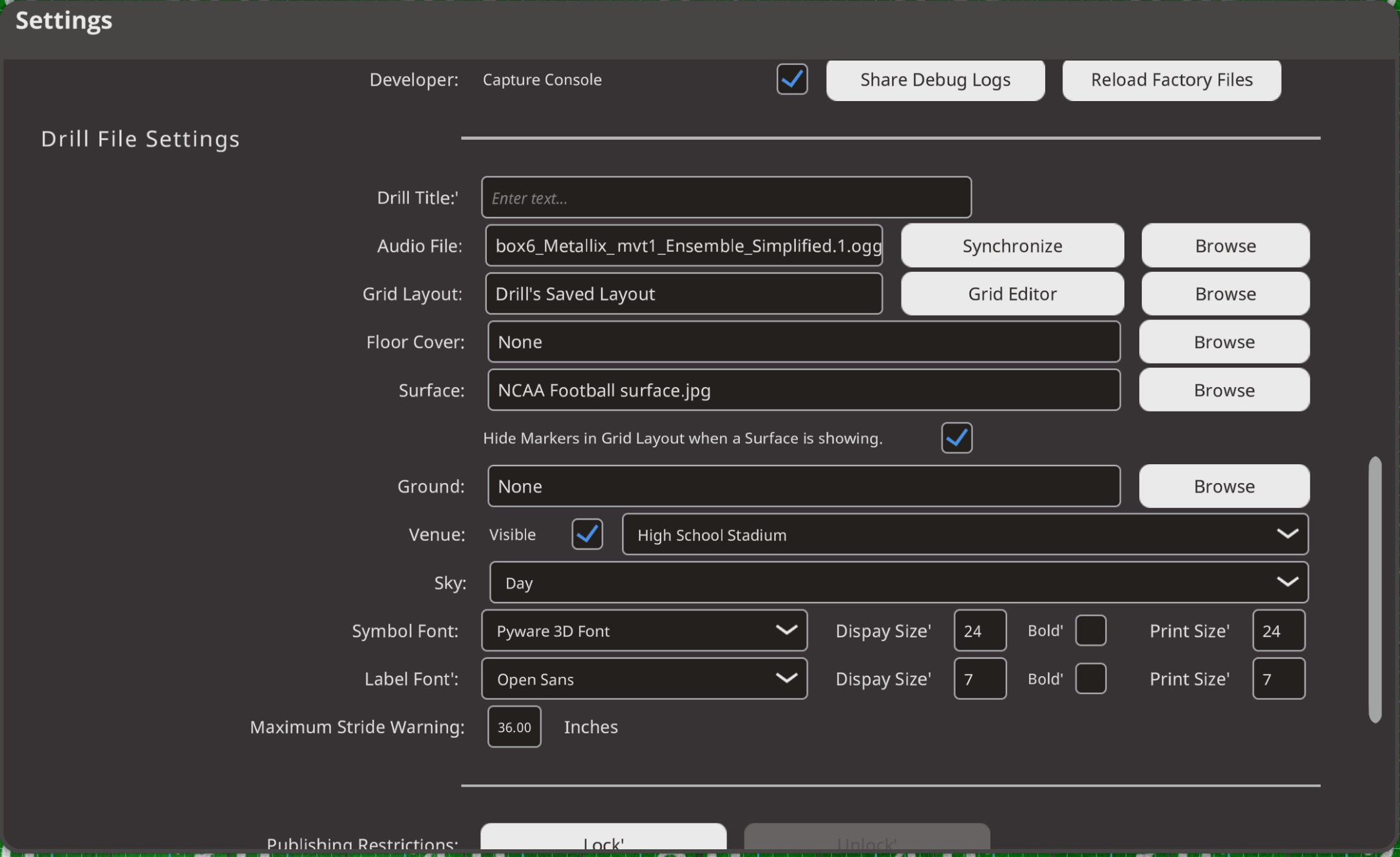Click the settings vertical scrollbar
1400x857 pixels.
pyautogui.click(x=1375, y=589)
